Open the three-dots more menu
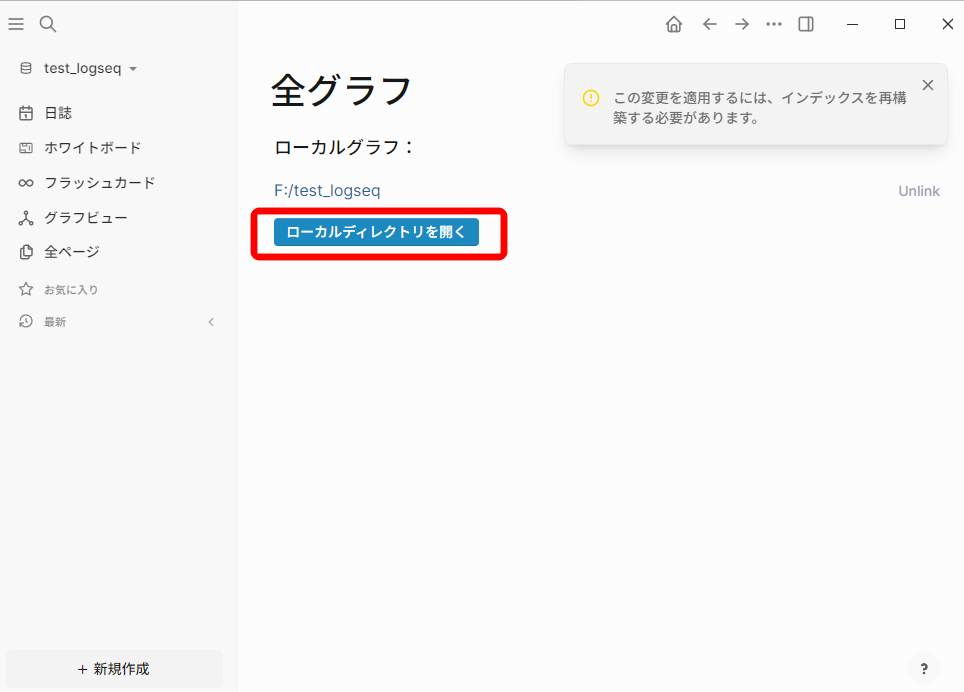This screenshot has height=692, width=964. pos(773,24)
